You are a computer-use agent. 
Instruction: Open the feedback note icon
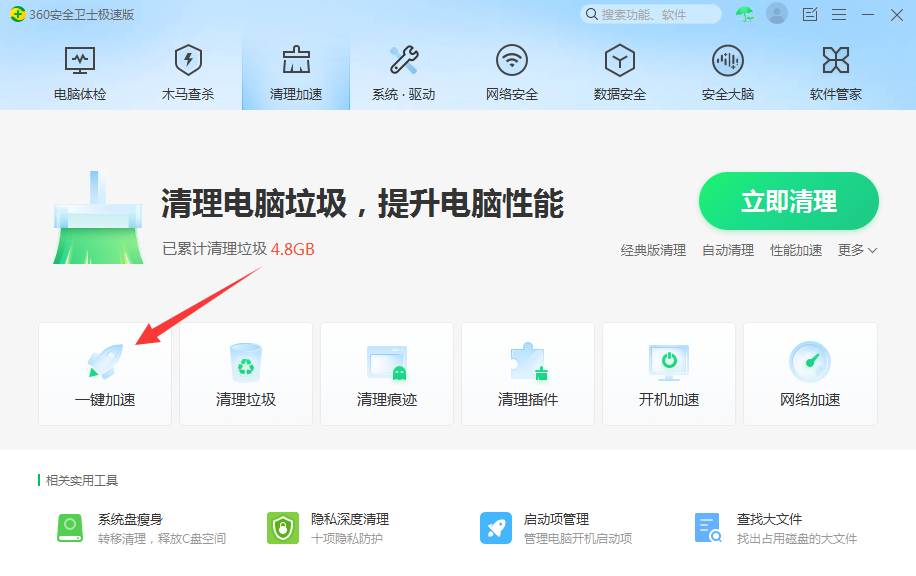(x=810, y=15)
